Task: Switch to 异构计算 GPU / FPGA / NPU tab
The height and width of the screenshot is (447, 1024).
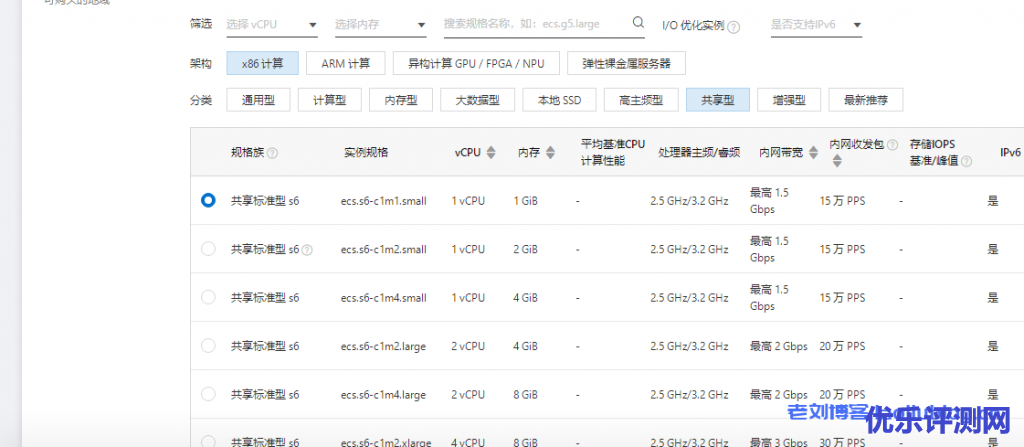Action: click(476, 64)
